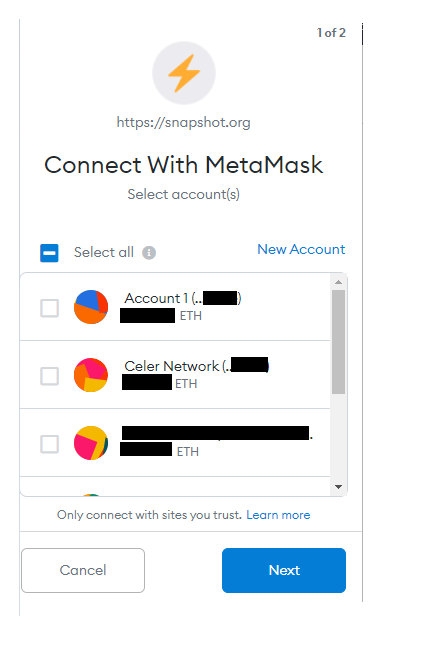The image size is (425, 669).
Task: Click the partially visible fourth account avatar
Action: (x=91, y=495)
